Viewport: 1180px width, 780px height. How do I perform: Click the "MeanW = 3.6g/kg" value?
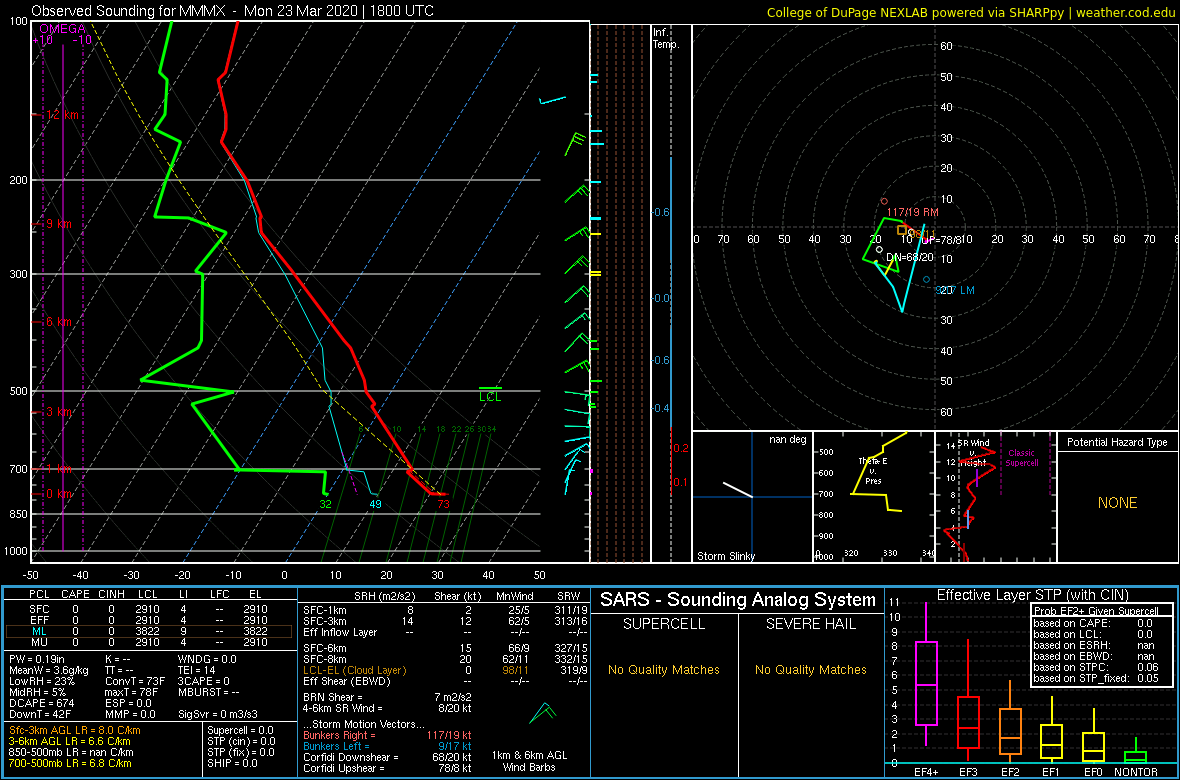tap(47, 672)
